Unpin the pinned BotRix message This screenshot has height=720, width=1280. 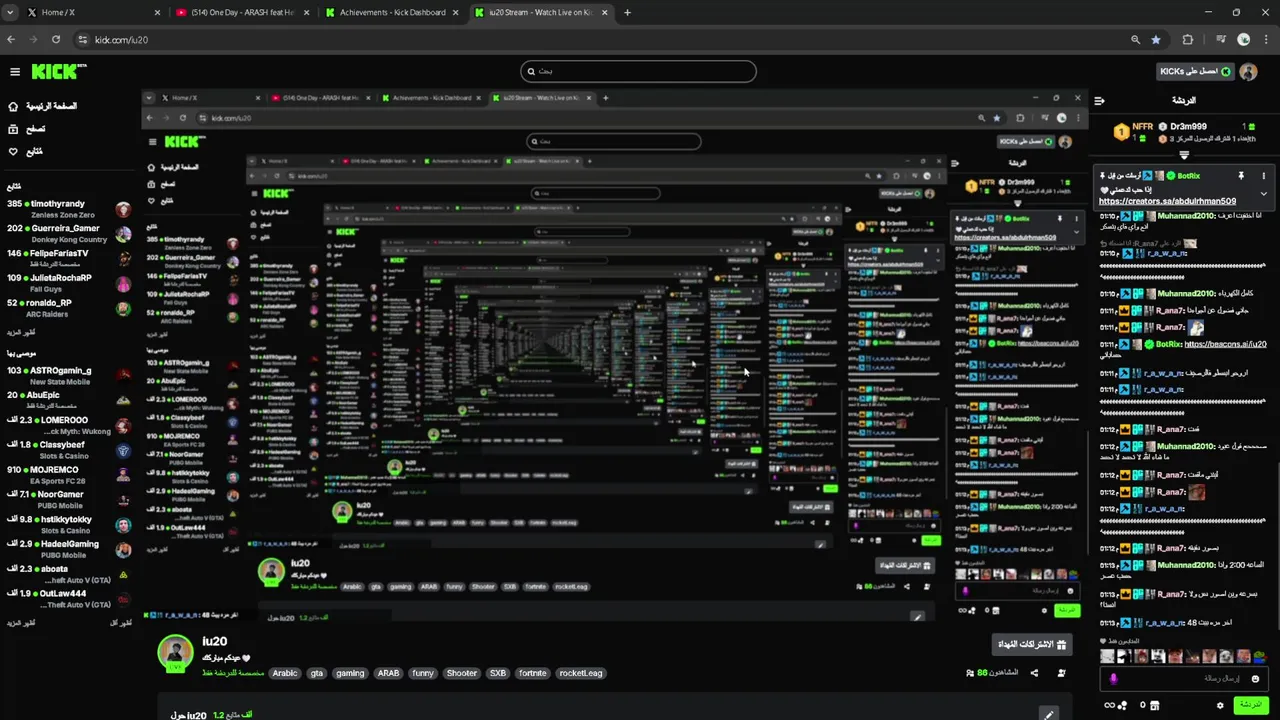pos(1241,176)
